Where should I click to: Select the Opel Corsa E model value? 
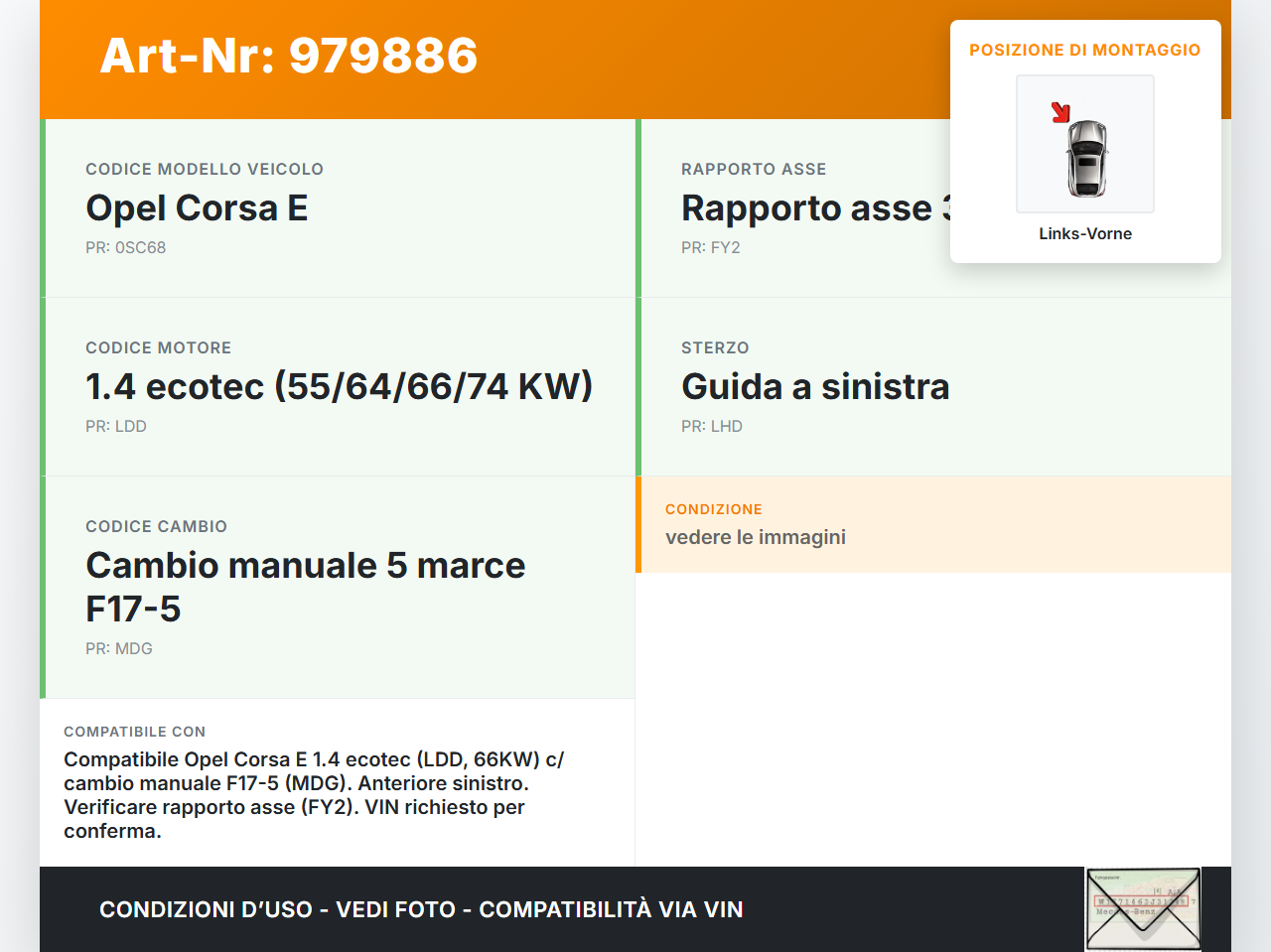(x=197, y=208)
